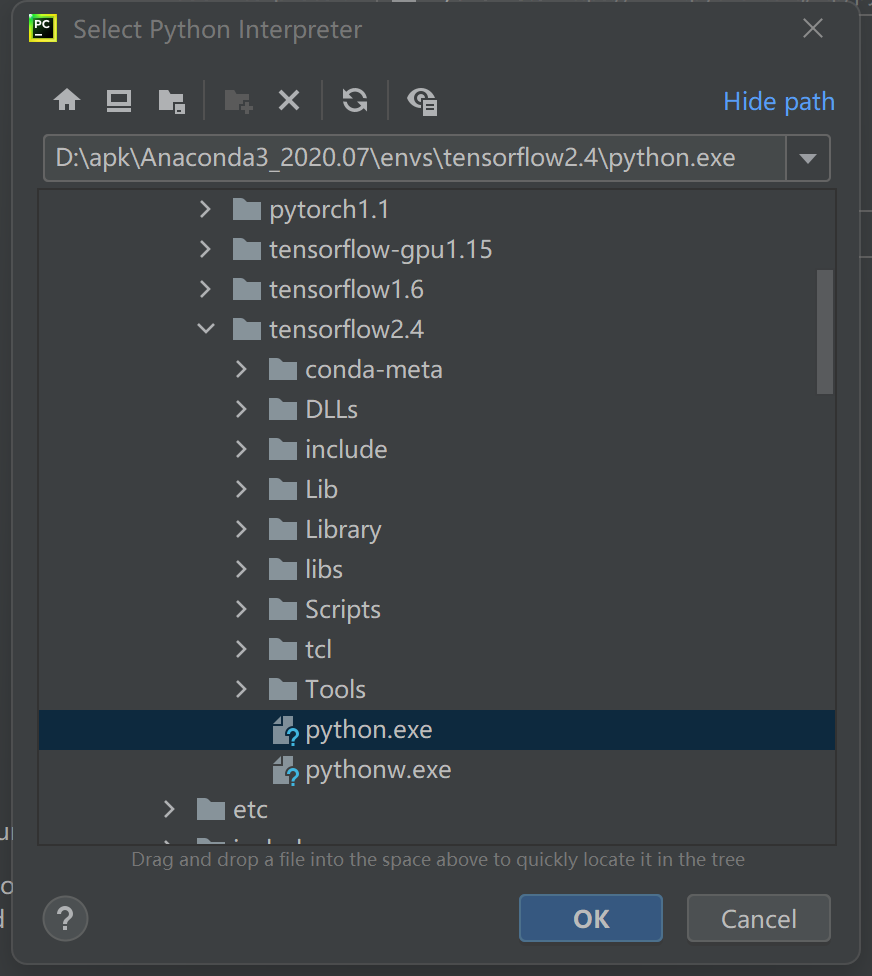The width and height of the screenshot is (872, 976).
Task: Jump to the project directory icon
Action: click(172, 101)
